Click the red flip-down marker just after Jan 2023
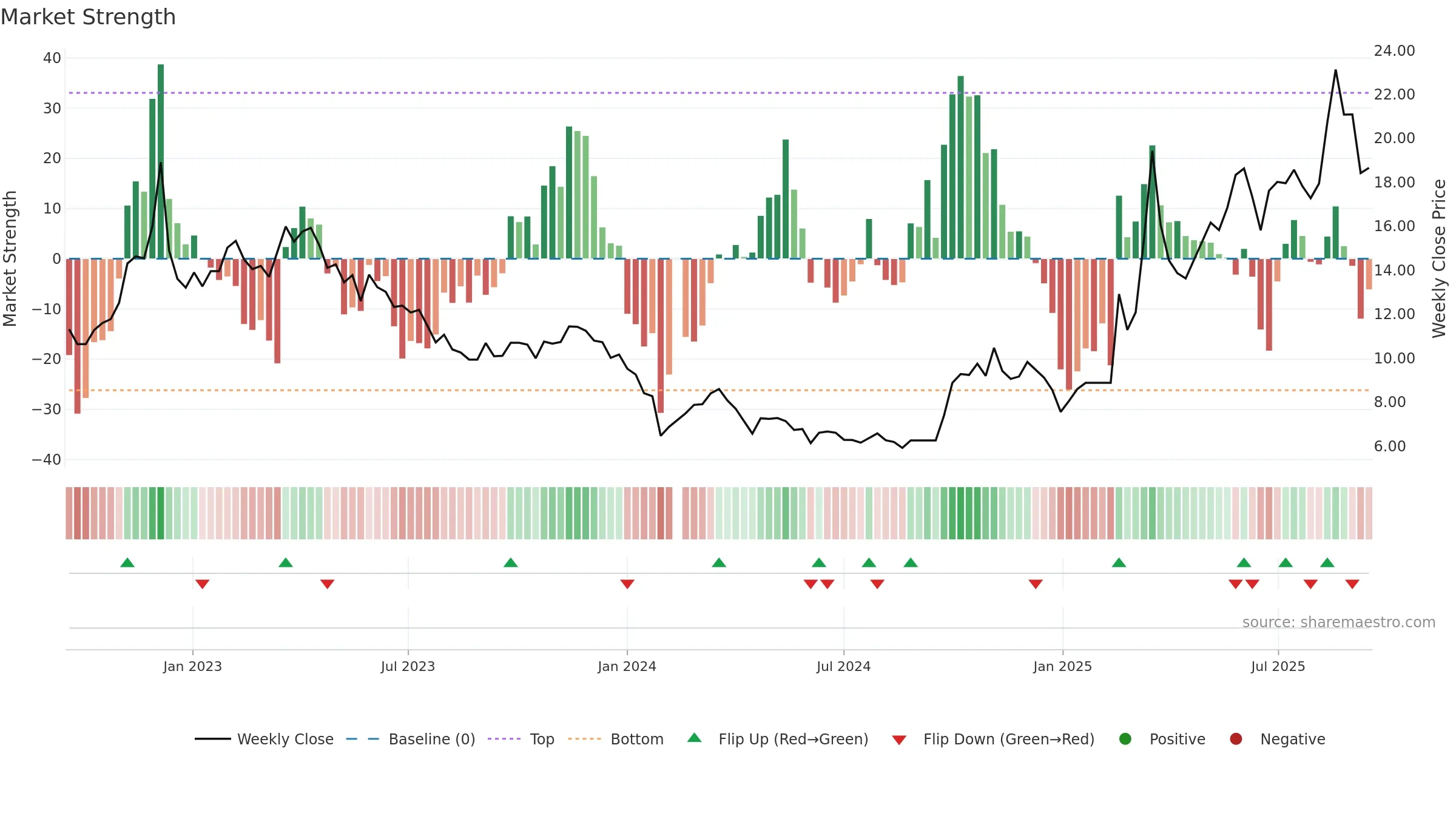 [203, 584]
